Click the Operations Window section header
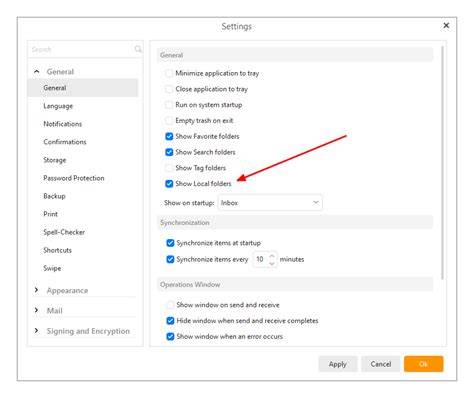Viewport: 474px width, 398px height. [x=295, y=284]
